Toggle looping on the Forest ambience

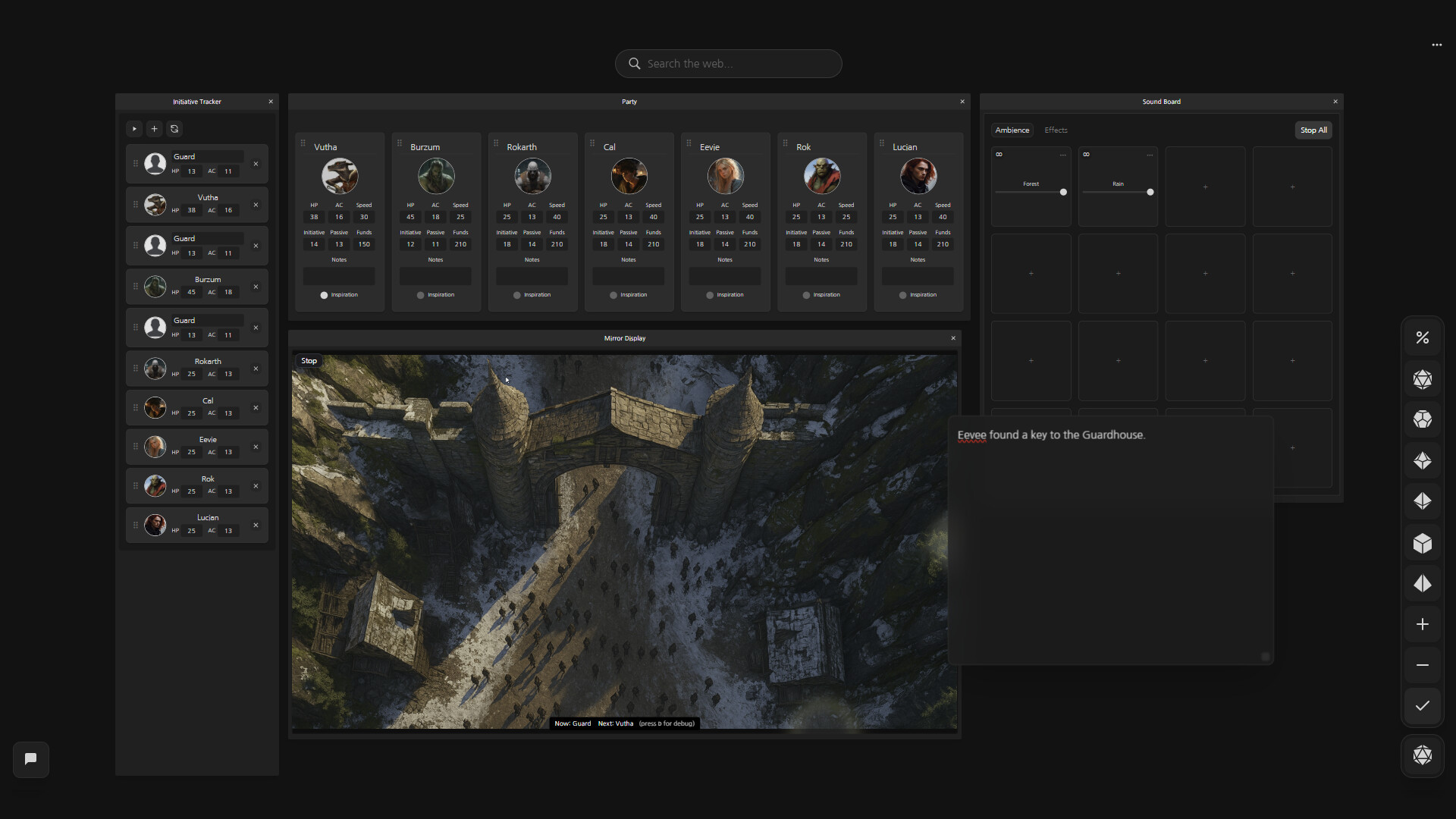point(999,154)
